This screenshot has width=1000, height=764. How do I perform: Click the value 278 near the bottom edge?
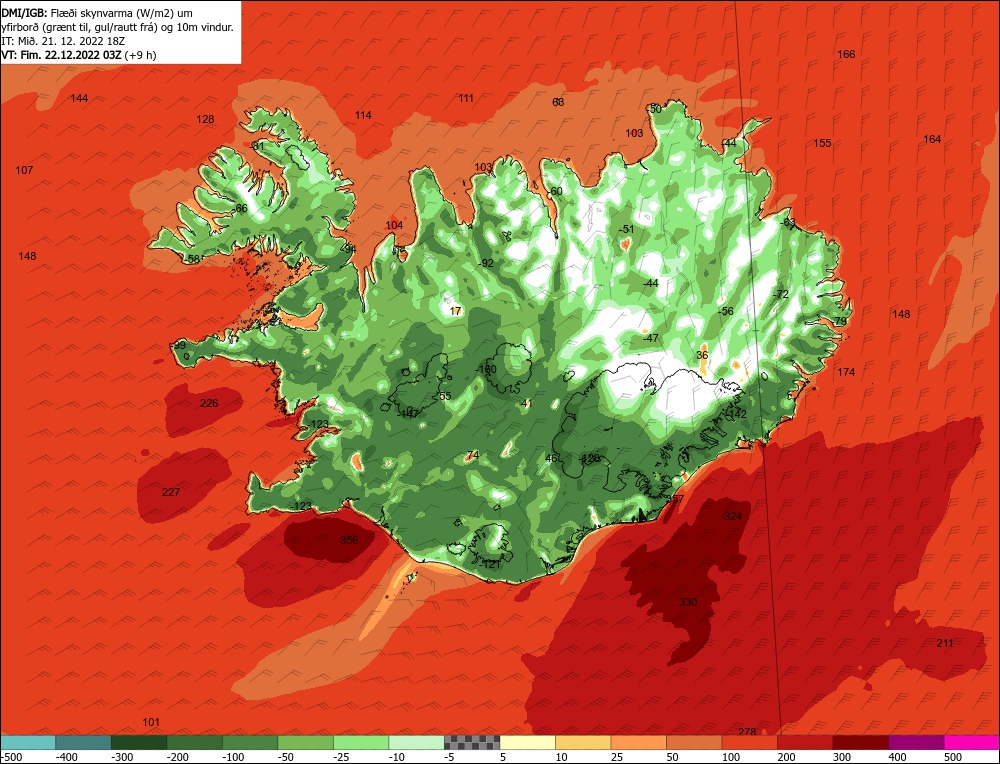(x=747, y=731)
